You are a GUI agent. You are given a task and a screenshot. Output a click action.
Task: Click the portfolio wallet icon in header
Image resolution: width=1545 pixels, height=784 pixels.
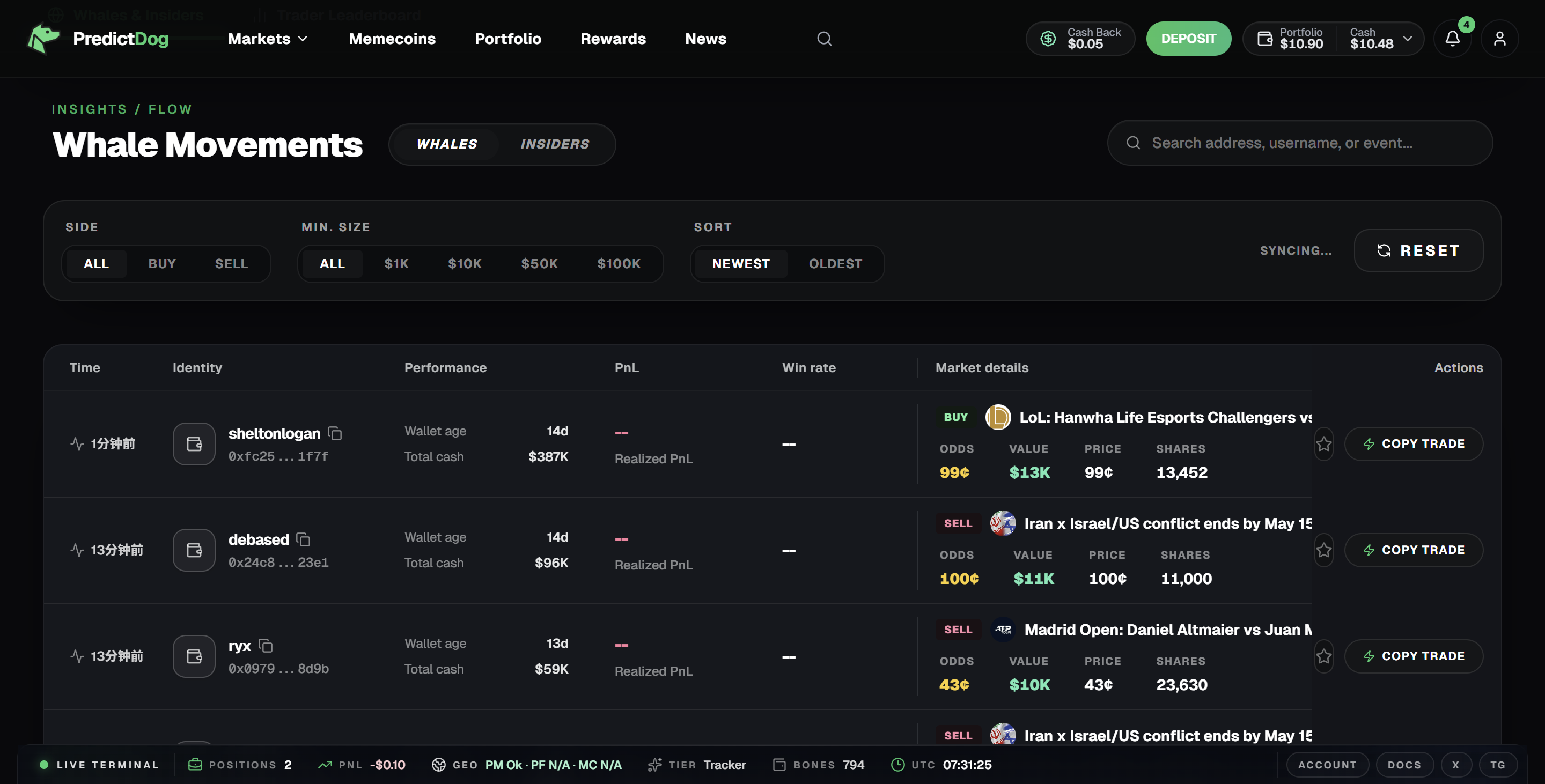click(x=1265, y=39)
